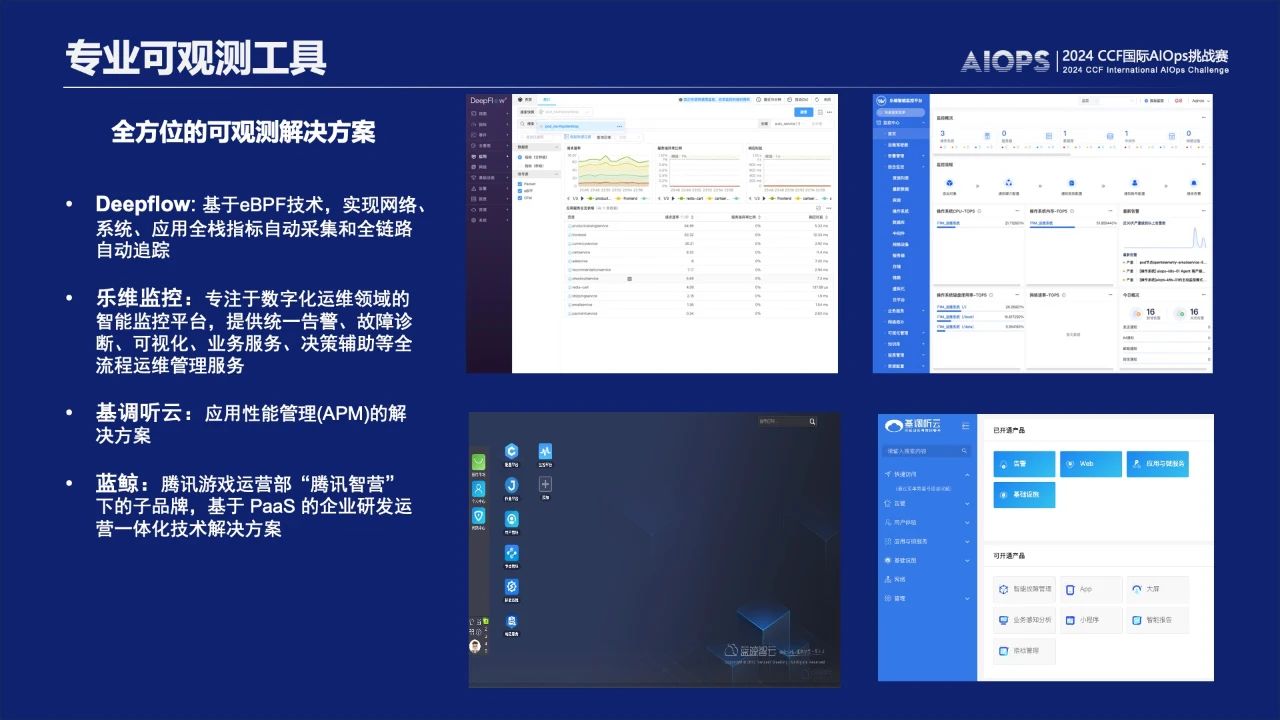Click the user avatar at BlueKing dock bottom
This screenshot has width=1280, height=720.
475,646
